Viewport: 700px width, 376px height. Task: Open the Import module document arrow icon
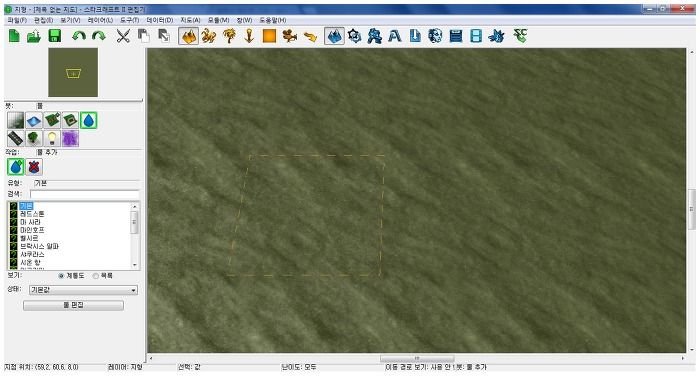(x=415, y=36)
